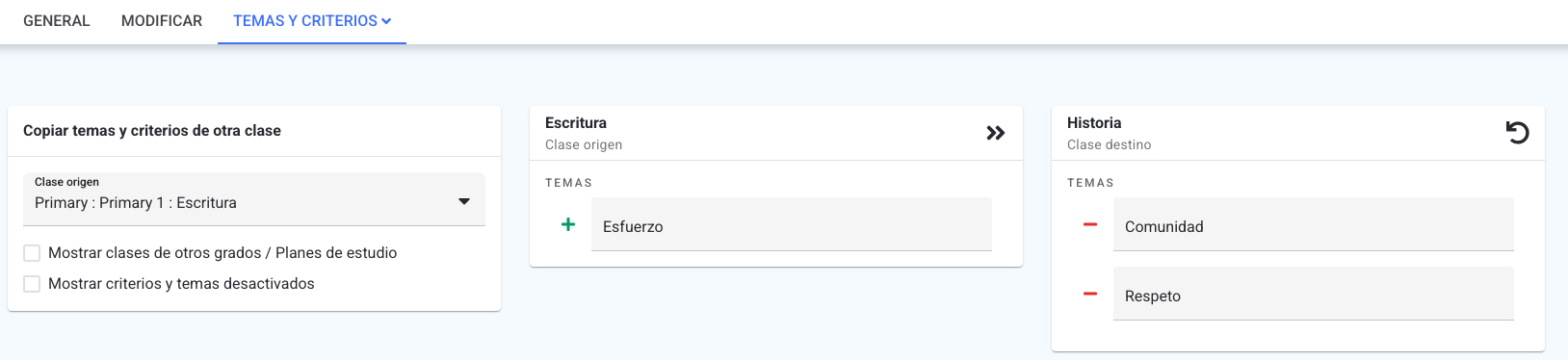Add the Esfuerzo theme with plus icon
This screenshot has height=360, width=1568.
click(568, 224)
